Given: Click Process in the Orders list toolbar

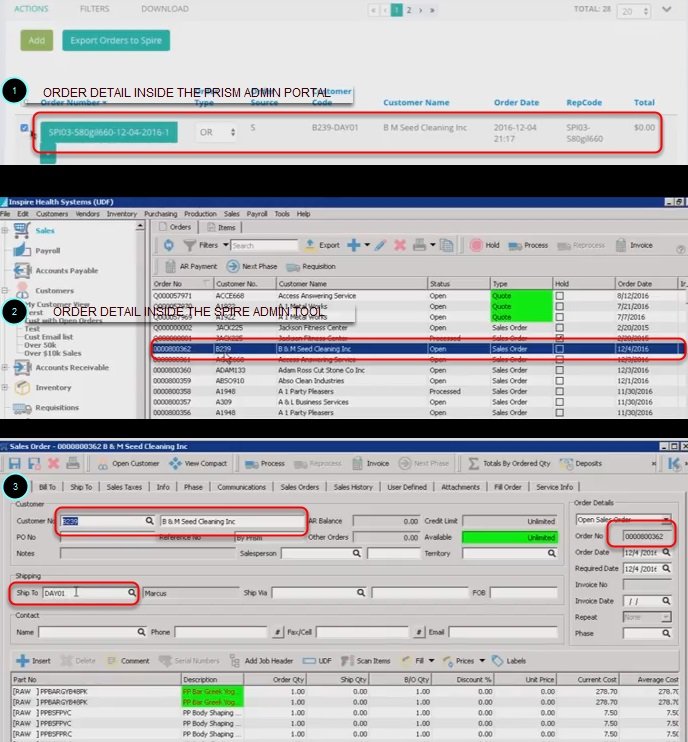Looking at the screenshot, I should point(528,245).
